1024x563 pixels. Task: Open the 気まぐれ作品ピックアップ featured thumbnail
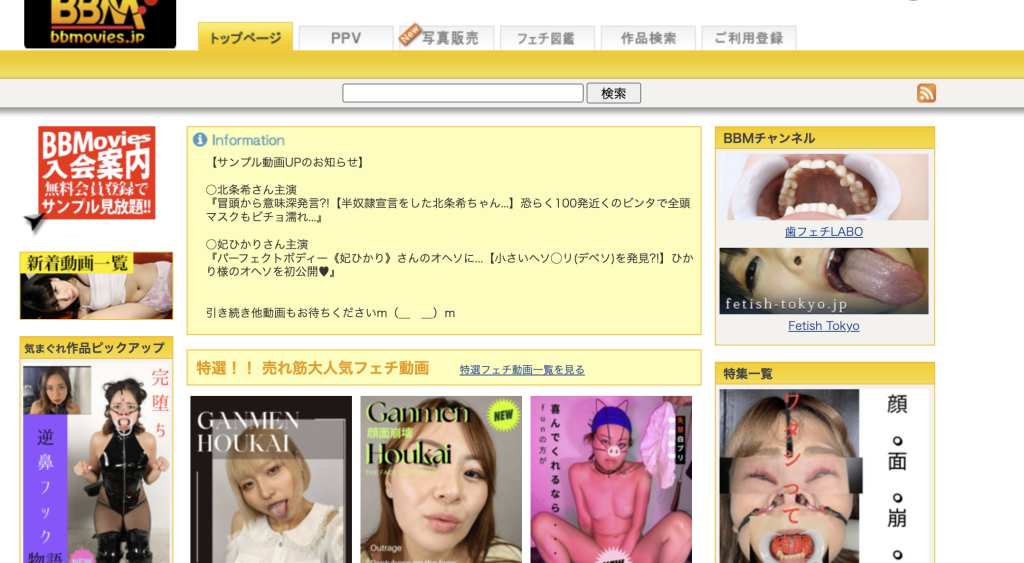pos(97,464)
